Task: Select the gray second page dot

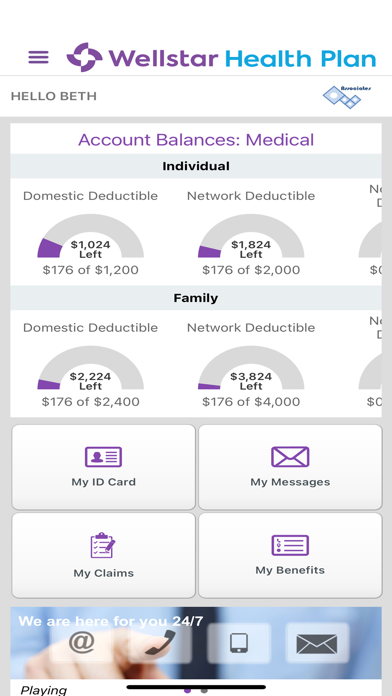Action: click(x=204, y=691)
